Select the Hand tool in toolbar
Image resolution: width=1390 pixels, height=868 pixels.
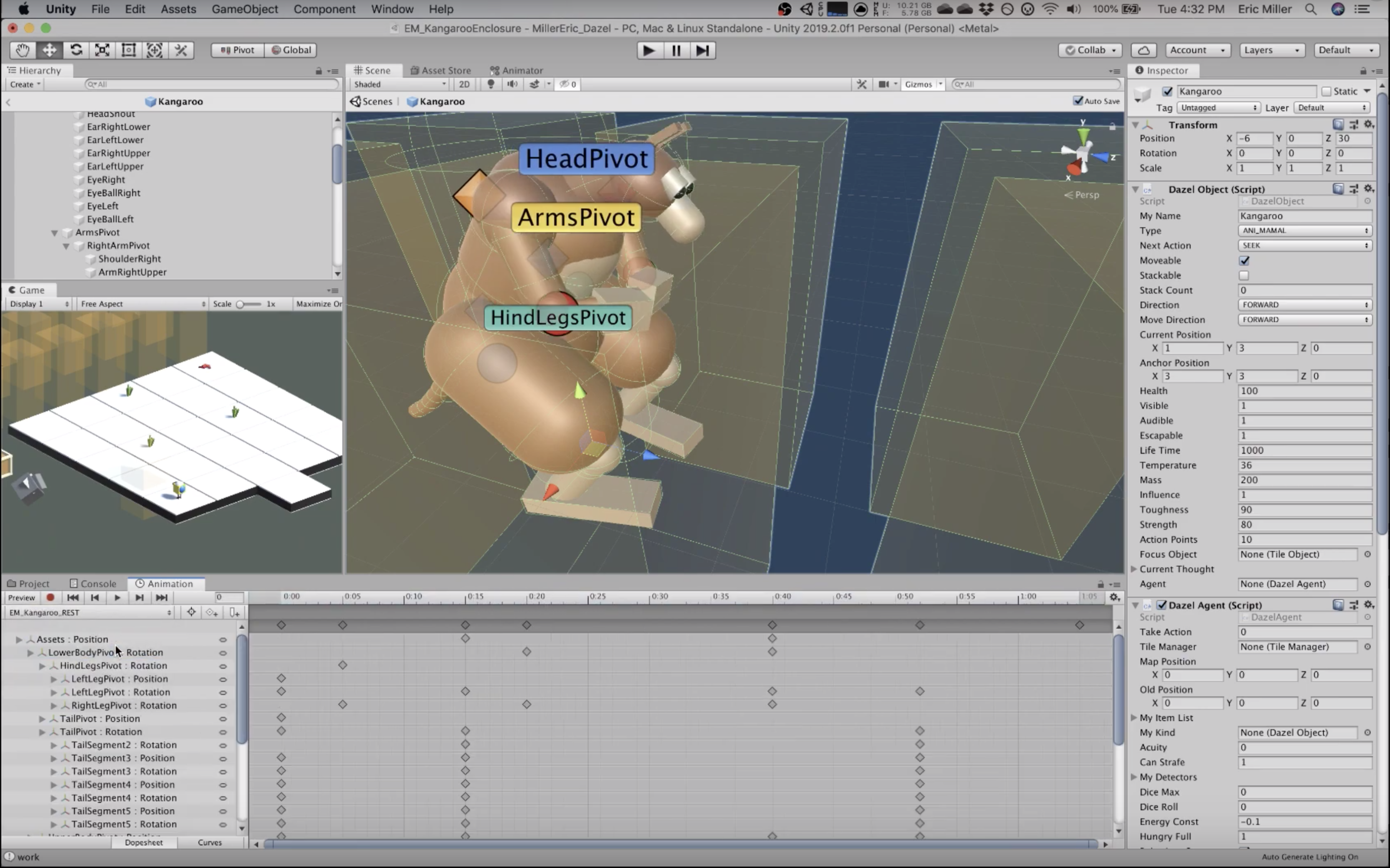coord(22,50)
